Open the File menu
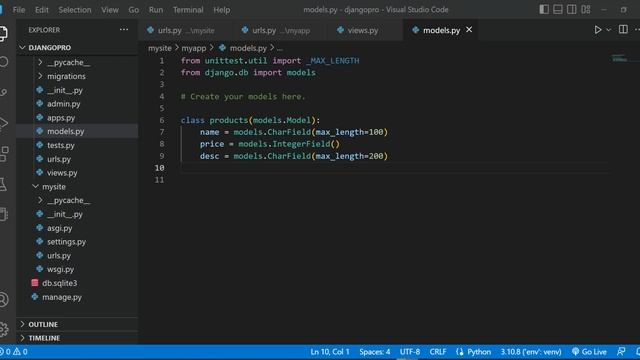Image resolution: width=640 pixels, height=360 pixels. [19, 10]
